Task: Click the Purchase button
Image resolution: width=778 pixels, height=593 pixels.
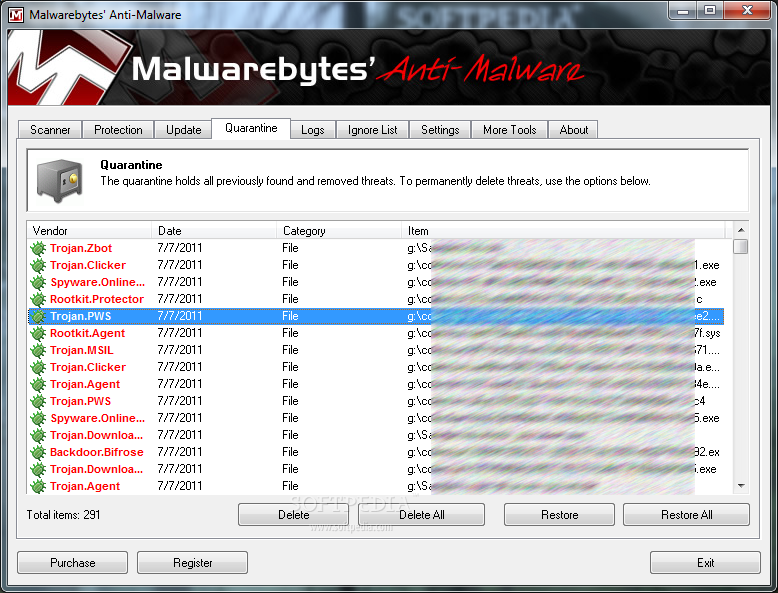Action: pyautogui.click(x=72, y=563)
